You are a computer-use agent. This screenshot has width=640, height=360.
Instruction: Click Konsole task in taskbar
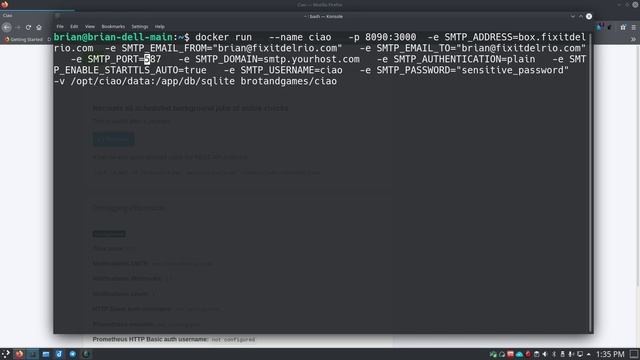[x=32, y=354]
